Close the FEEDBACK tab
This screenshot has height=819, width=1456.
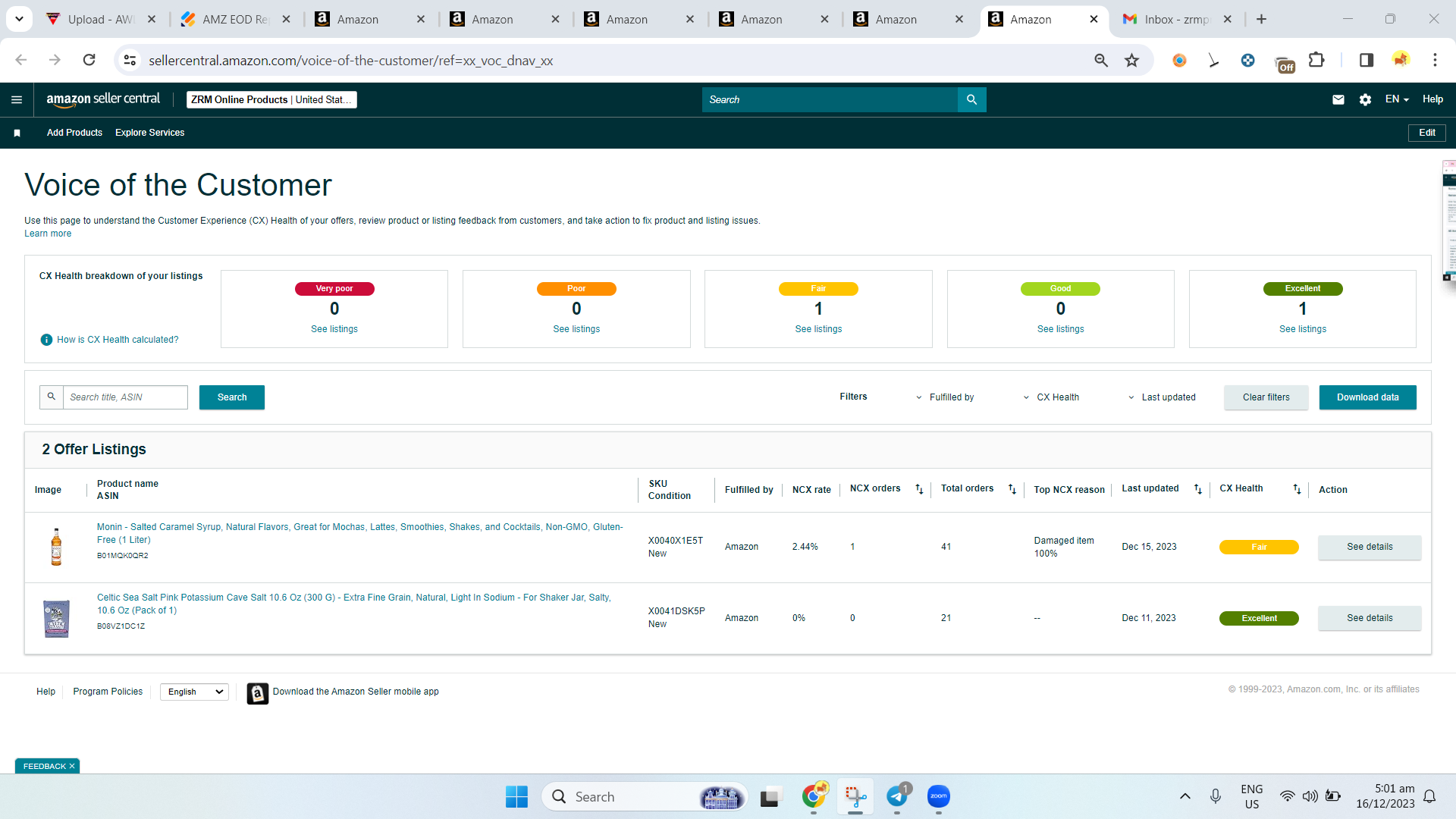(x=72, y=766)
